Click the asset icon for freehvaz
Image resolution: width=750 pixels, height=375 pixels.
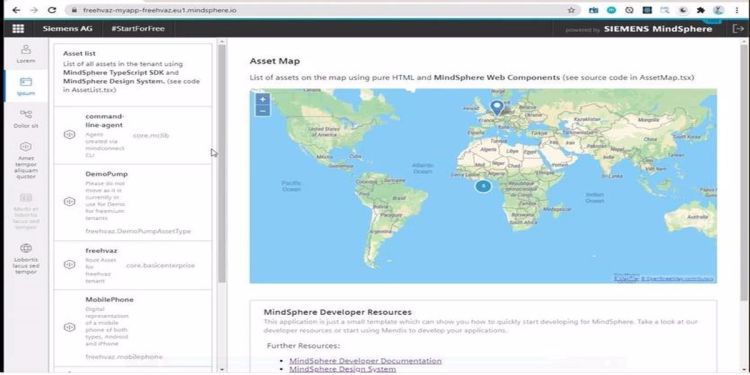tap(69, 265)
